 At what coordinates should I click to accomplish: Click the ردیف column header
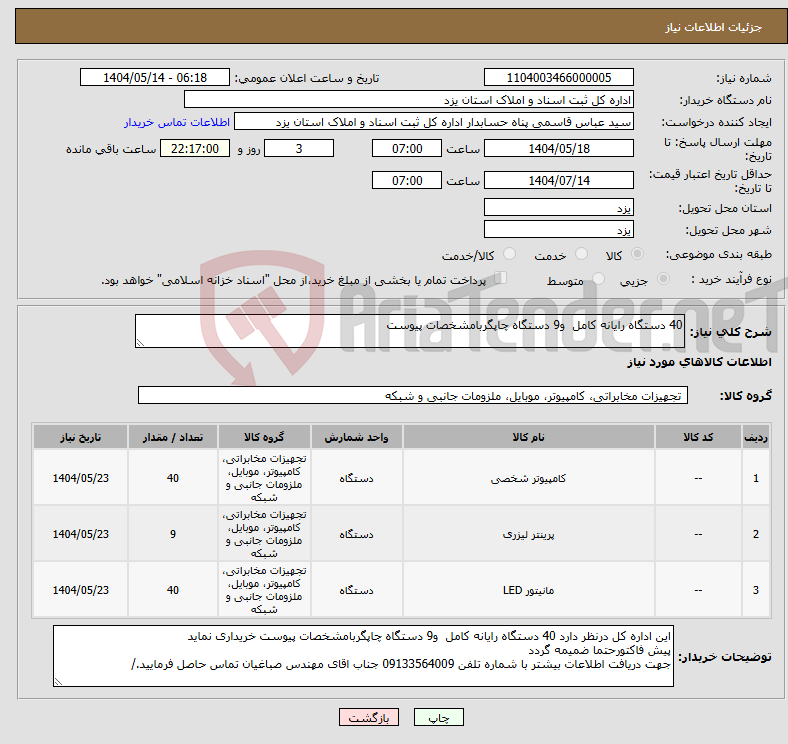[x=755, y=437]
